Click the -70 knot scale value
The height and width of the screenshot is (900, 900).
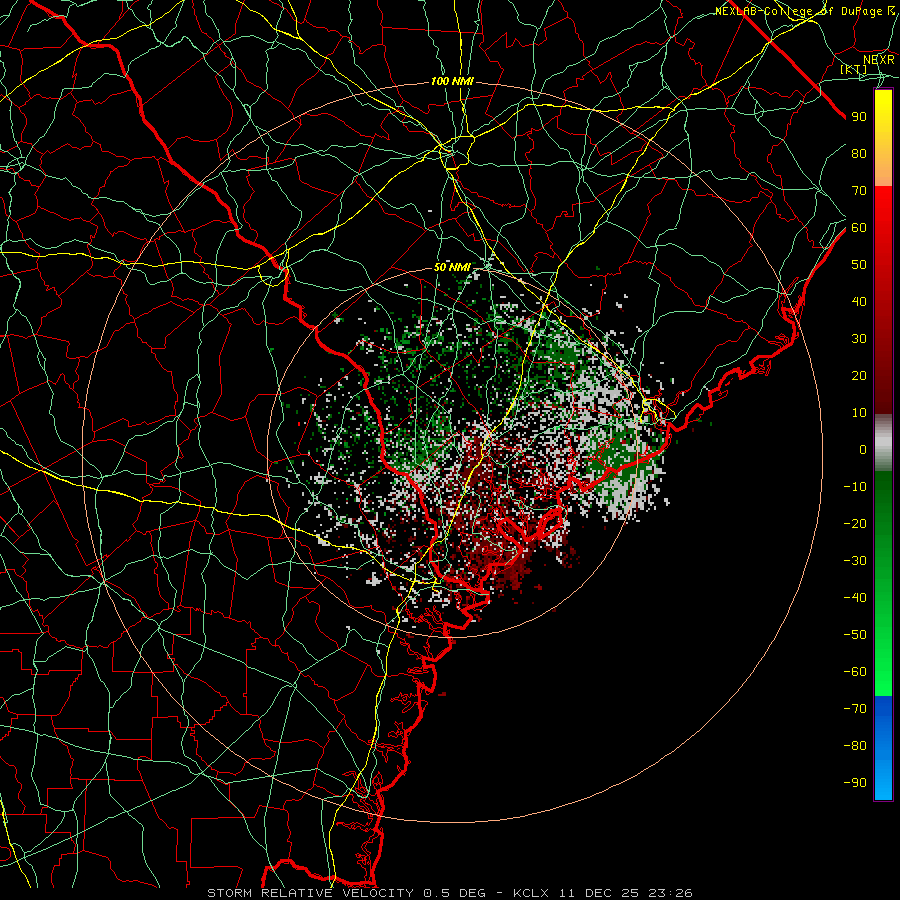tap(855, 709)
